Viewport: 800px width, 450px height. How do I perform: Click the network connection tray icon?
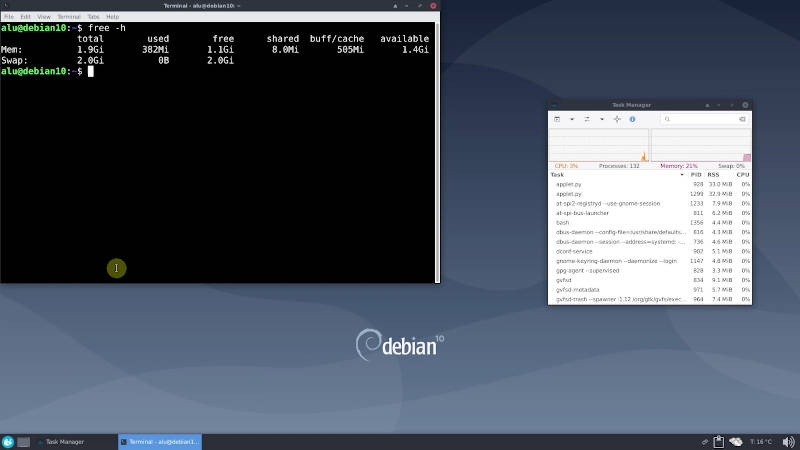pyautogui.click(x=705, y=442)
